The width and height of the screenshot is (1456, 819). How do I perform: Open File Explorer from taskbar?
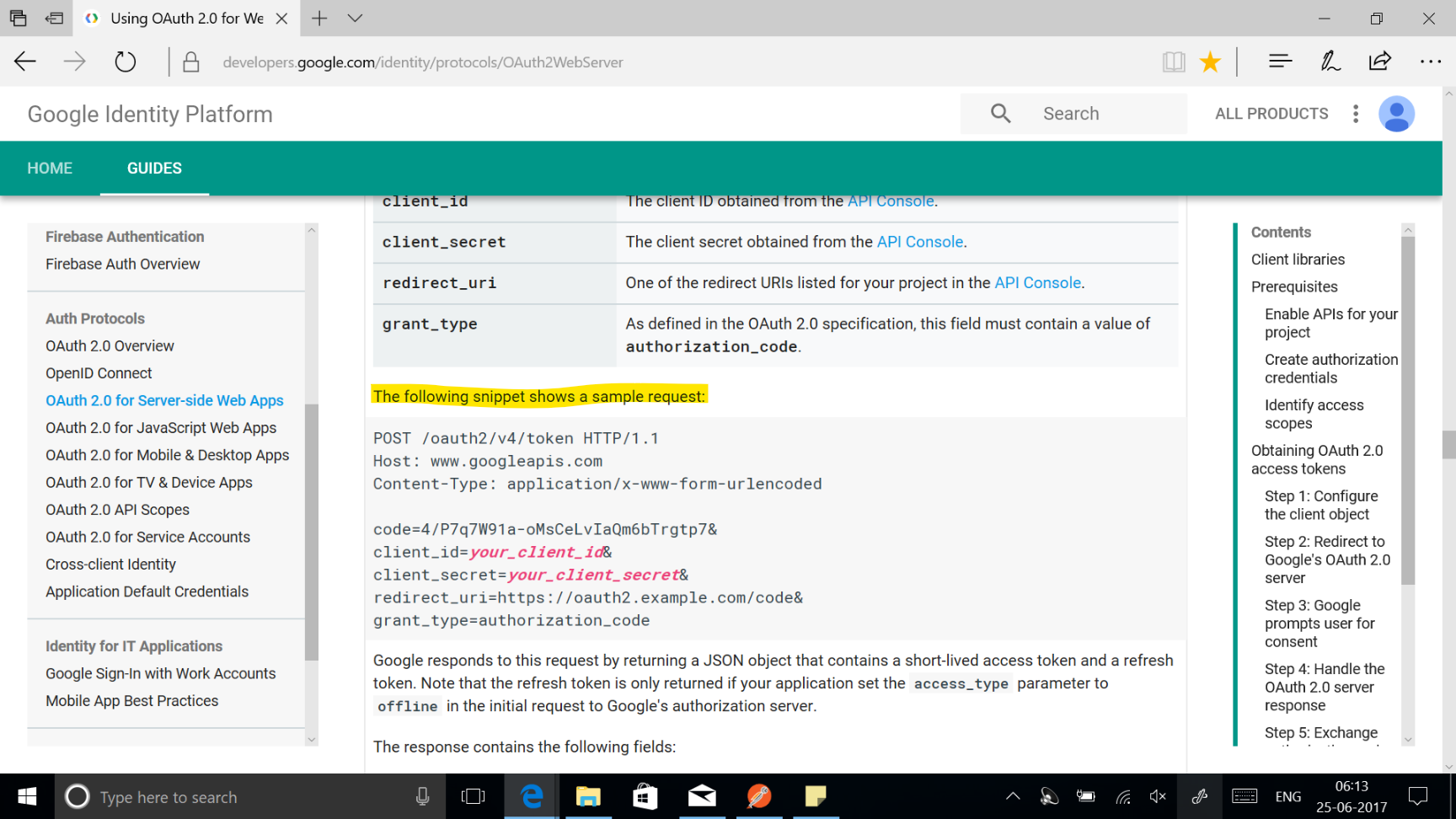point(588,796)
